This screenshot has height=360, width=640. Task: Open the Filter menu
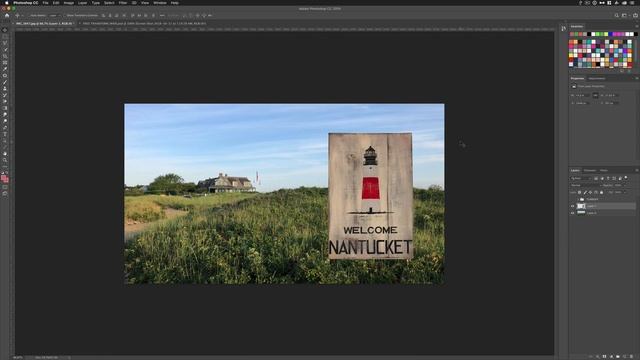coord(123,2)
